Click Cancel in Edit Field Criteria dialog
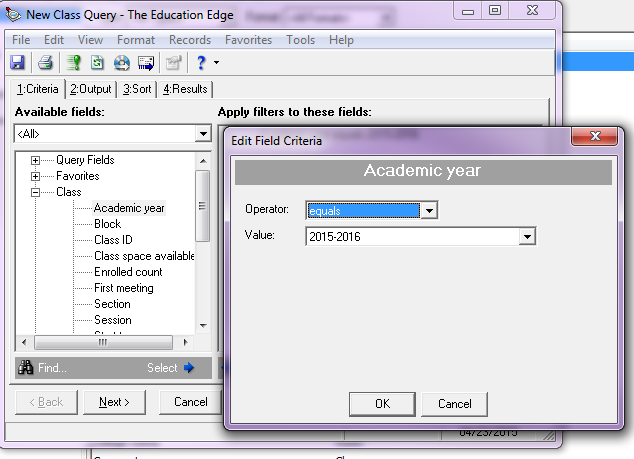Viewport: 634px width, 459px height. (454, 404)
